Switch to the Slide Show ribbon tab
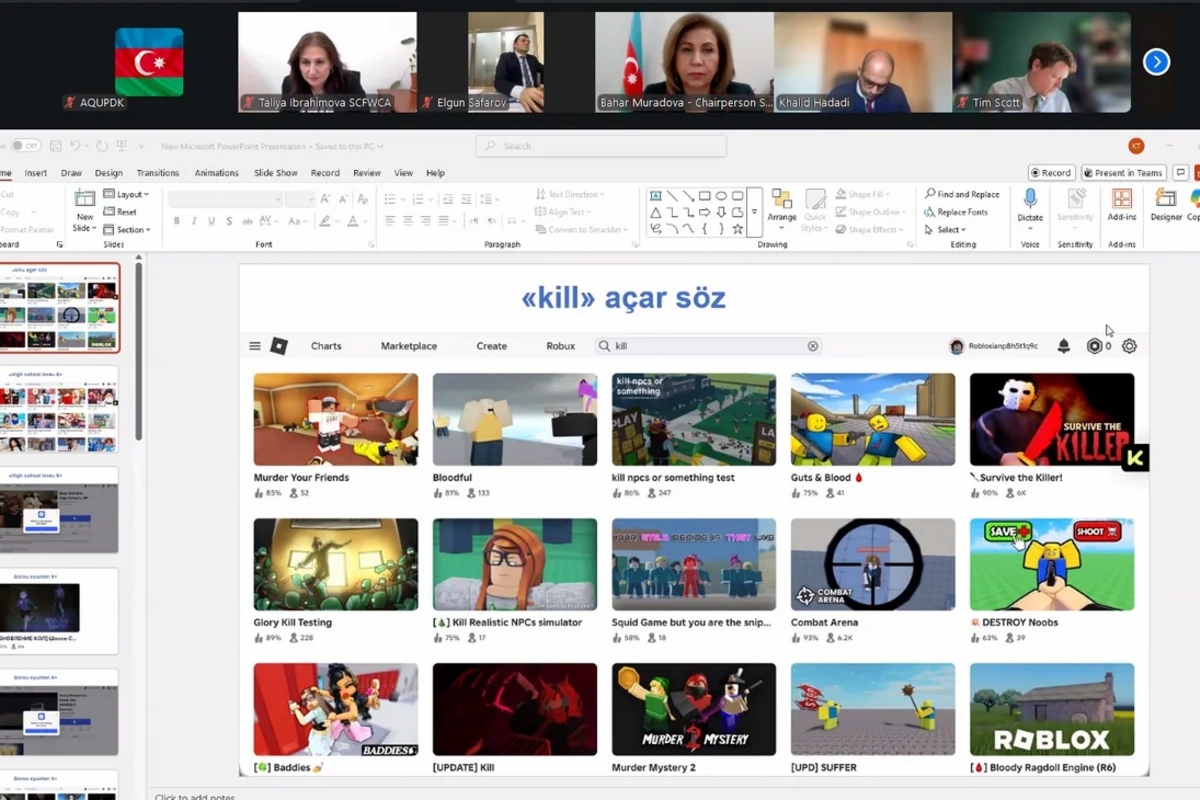The width and height of the screenshot is (1200, 800). [275, 172]
